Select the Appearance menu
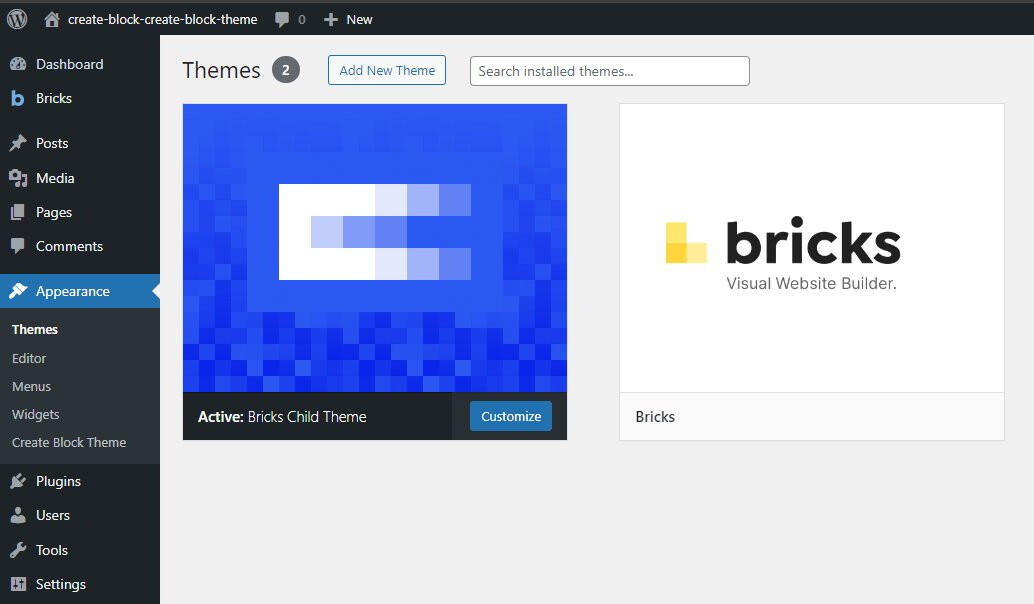 pos(80,291)
